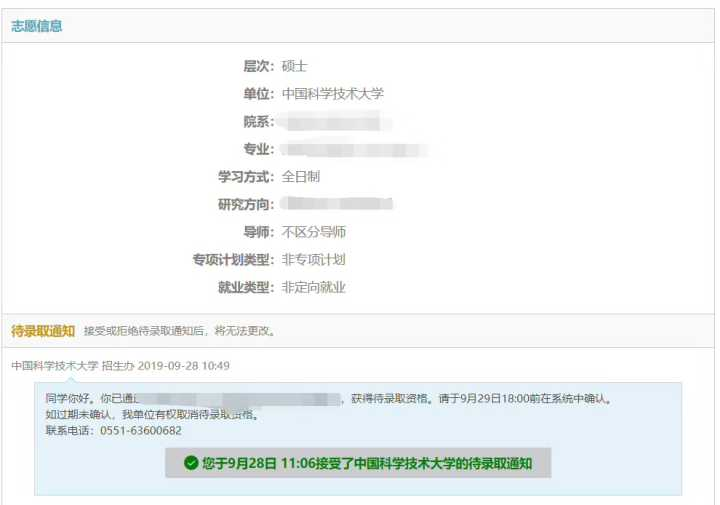720x505 pixels.
Task: Click the 待录取通知 section title
Action: tap(43, 331)
